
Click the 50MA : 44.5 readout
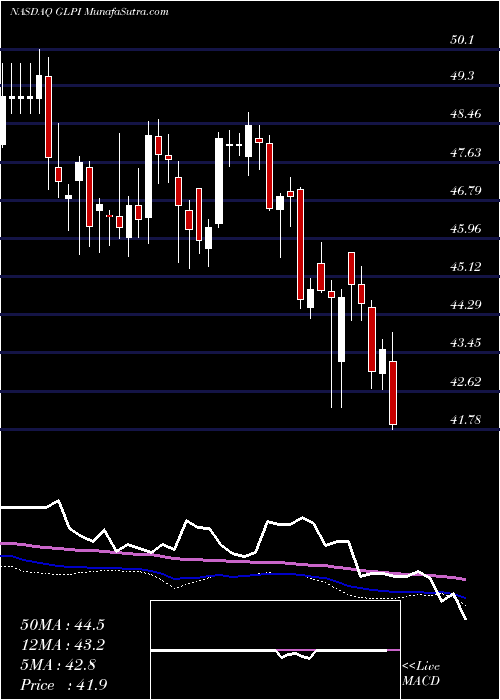(x=62, y=625)
